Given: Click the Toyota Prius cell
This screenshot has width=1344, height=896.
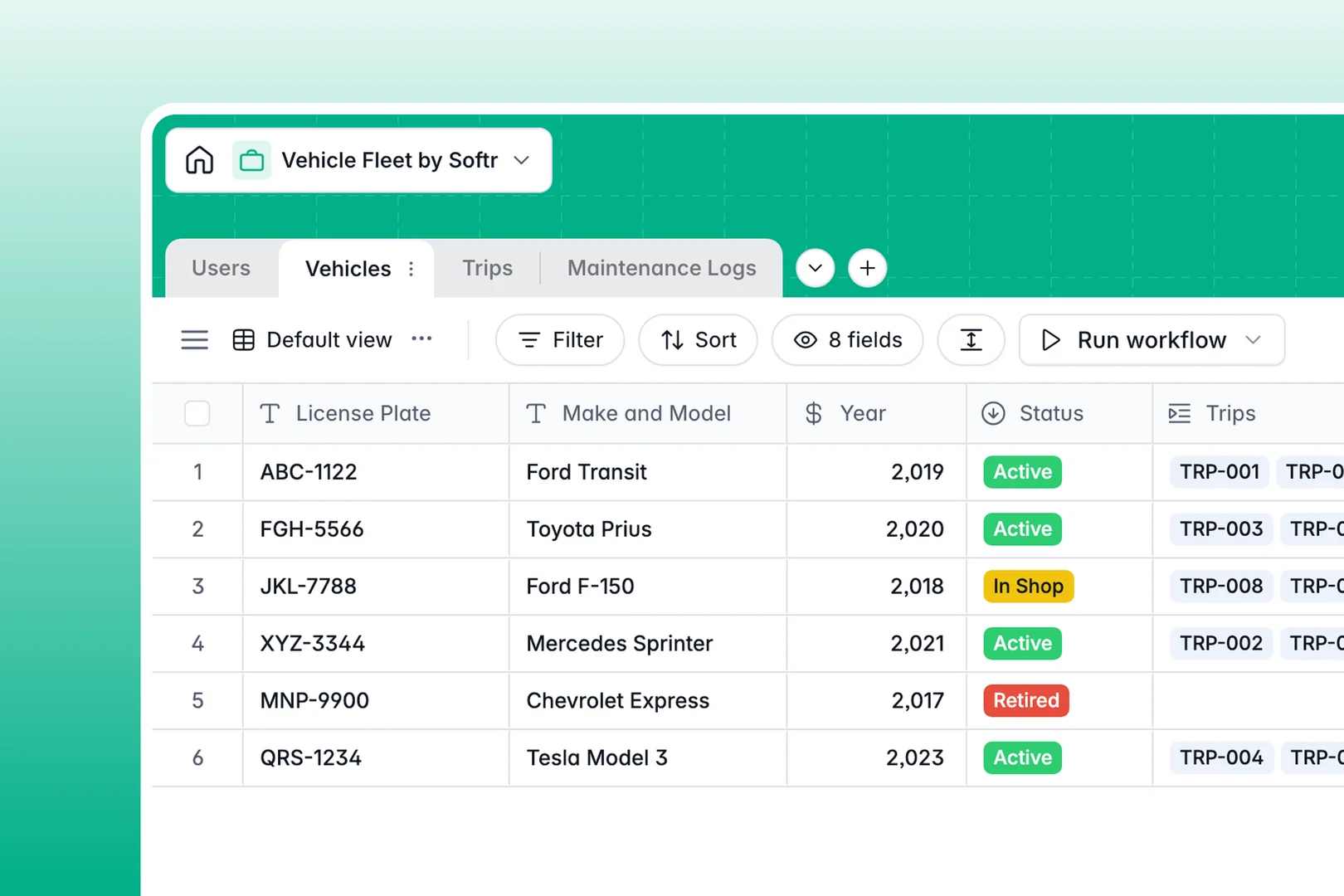Looking at the screenshot, I should 648,529.
